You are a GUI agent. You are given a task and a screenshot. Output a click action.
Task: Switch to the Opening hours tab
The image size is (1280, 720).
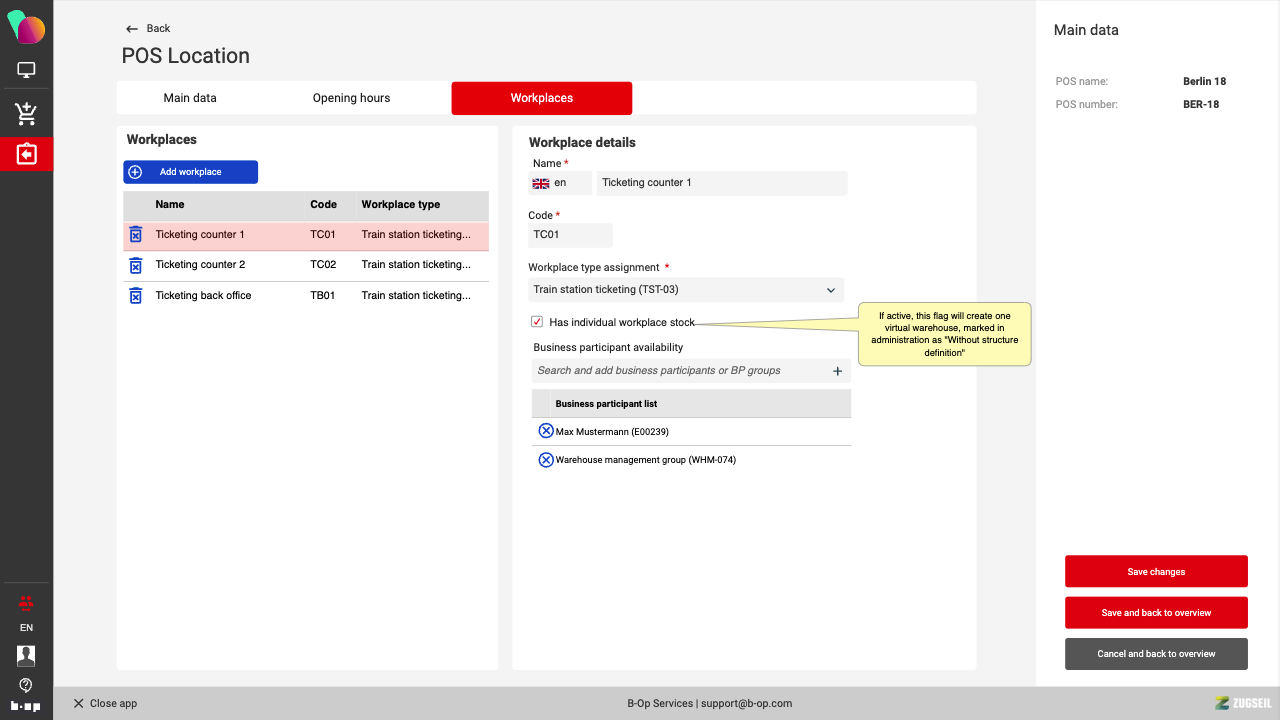click(351, 98)
